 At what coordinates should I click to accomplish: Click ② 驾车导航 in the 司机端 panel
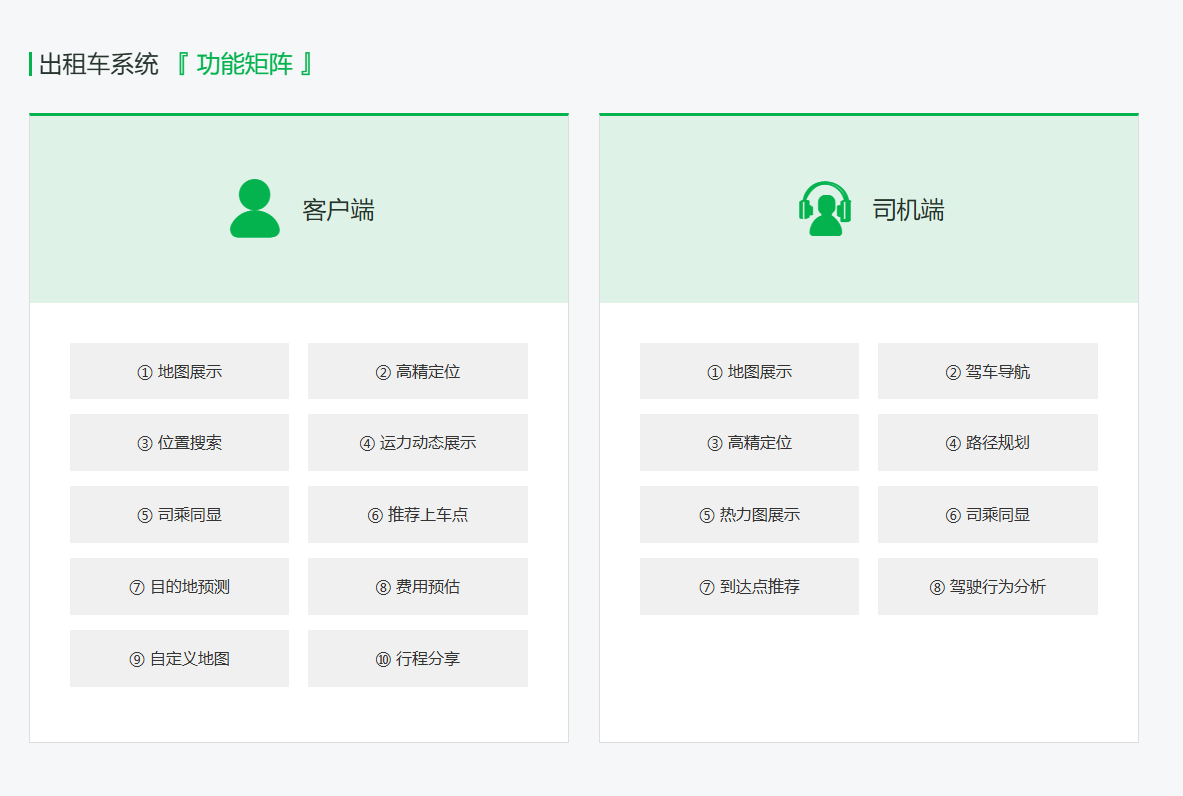pyautogui.click(x=987, y=370)
